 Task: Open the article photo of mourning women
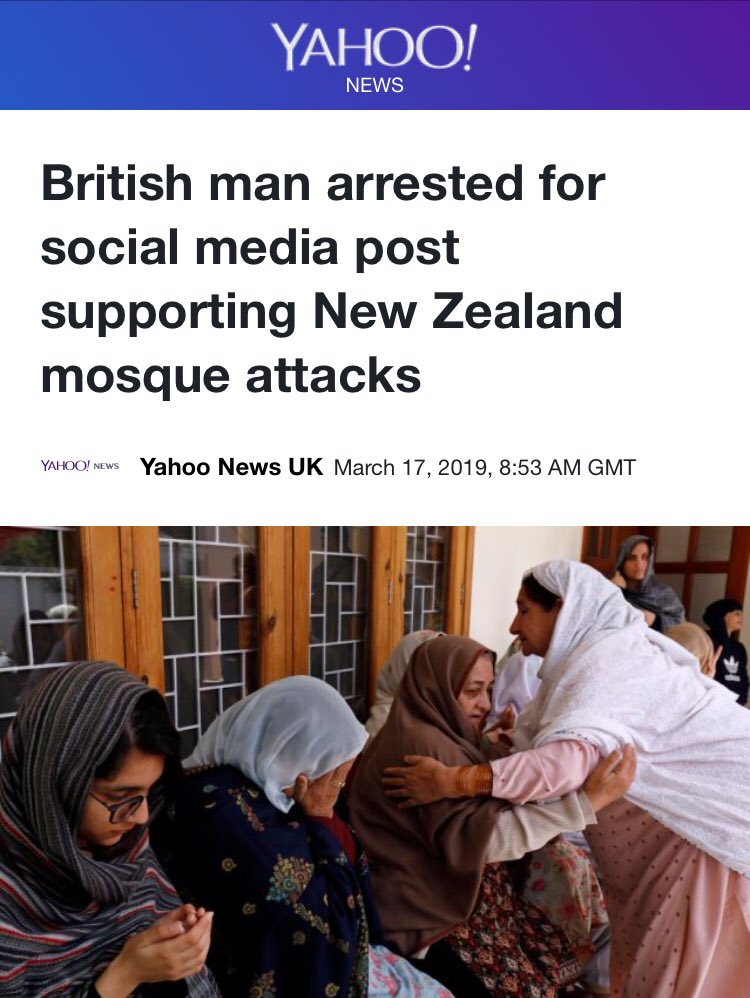point(375,762)
